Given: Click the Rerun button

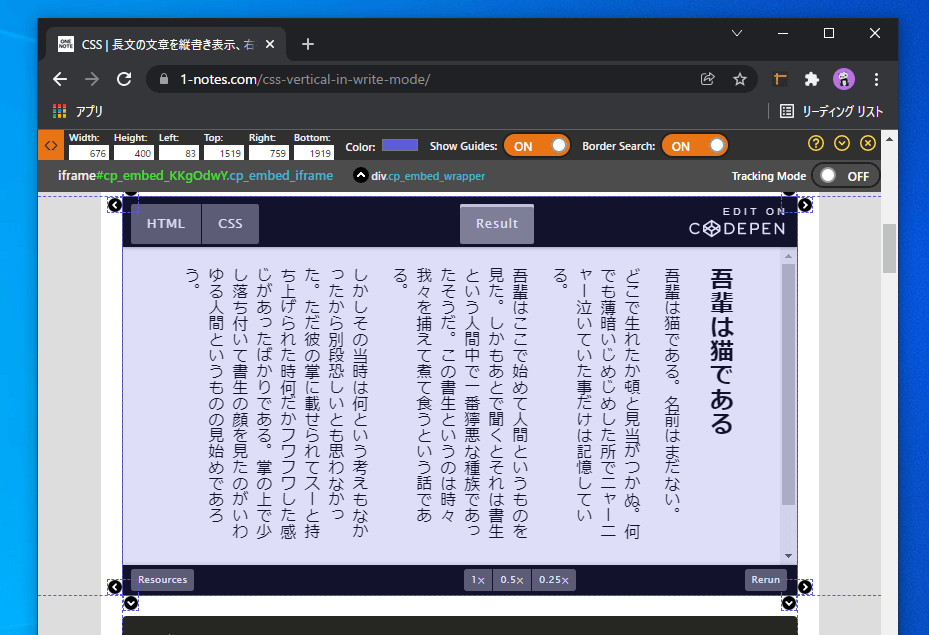Looking at the screenshot, I should point(764,579).
